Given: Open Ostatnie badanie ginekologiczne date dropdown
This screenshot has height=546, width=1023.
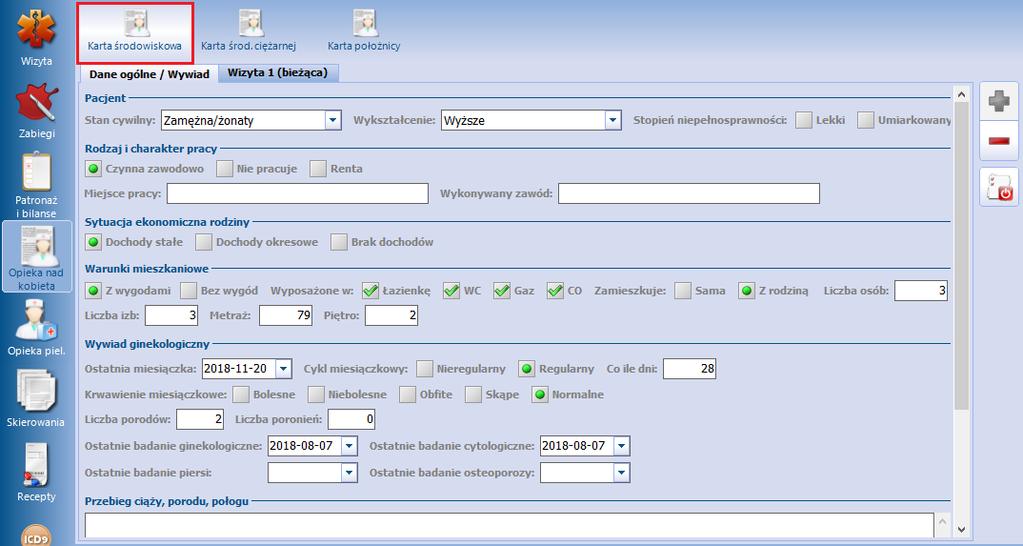Looking at the screenshot, I should pyautogui.click(x=350, y=446).
